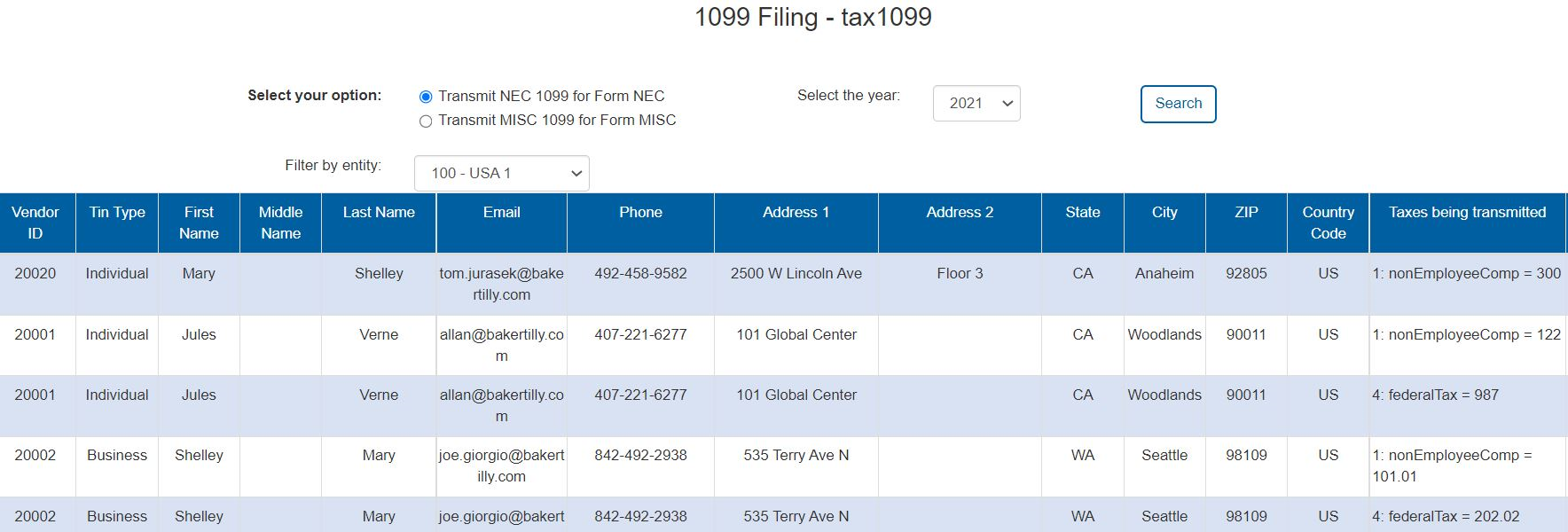This screenshot has width=1568, height=532.
Task: Click the Address 1 column header
Action: tap(796, 213)
